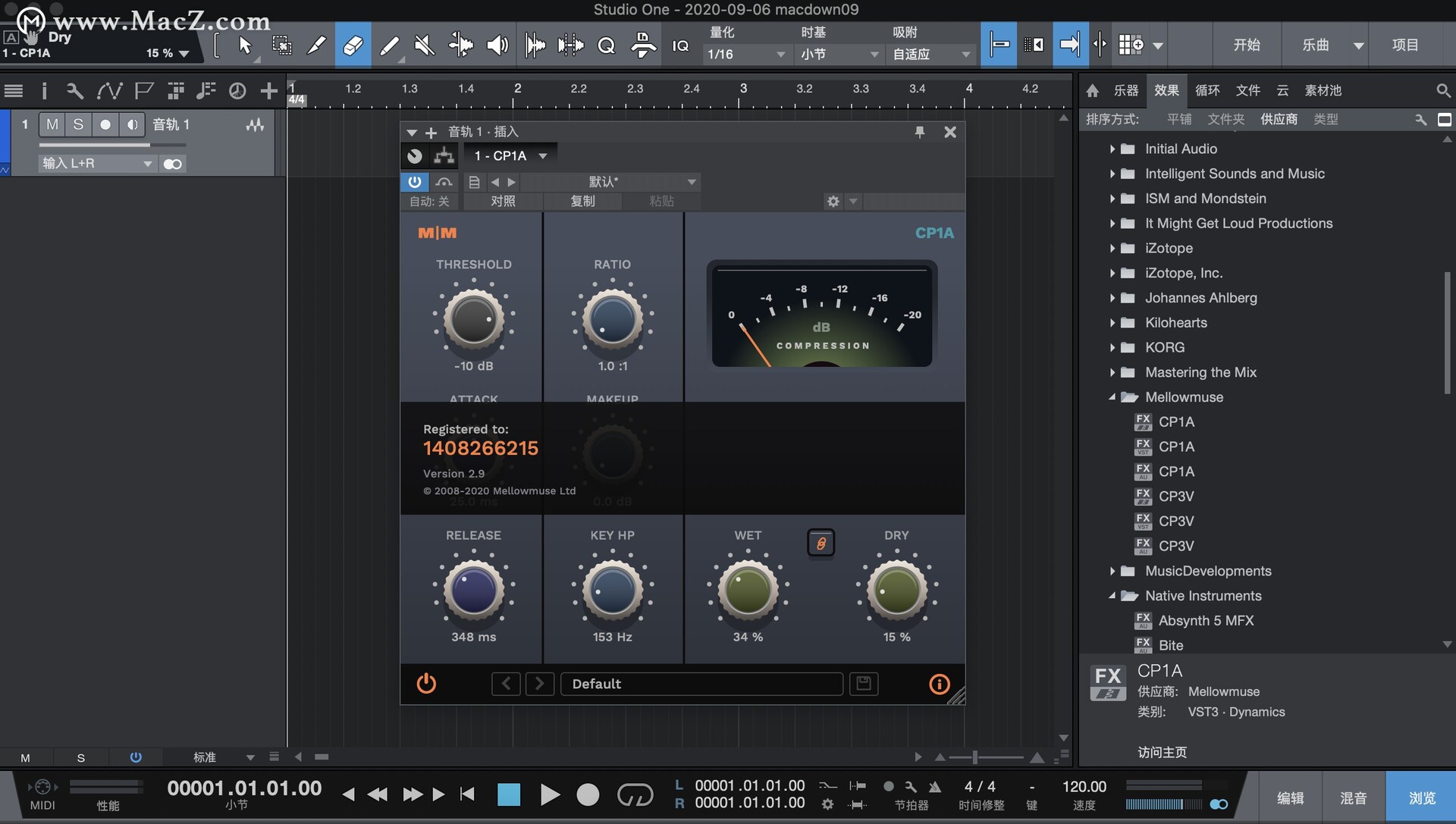
Task: Show automation with the curve icon
Action: pyautogui.click(x=109, y=91)
